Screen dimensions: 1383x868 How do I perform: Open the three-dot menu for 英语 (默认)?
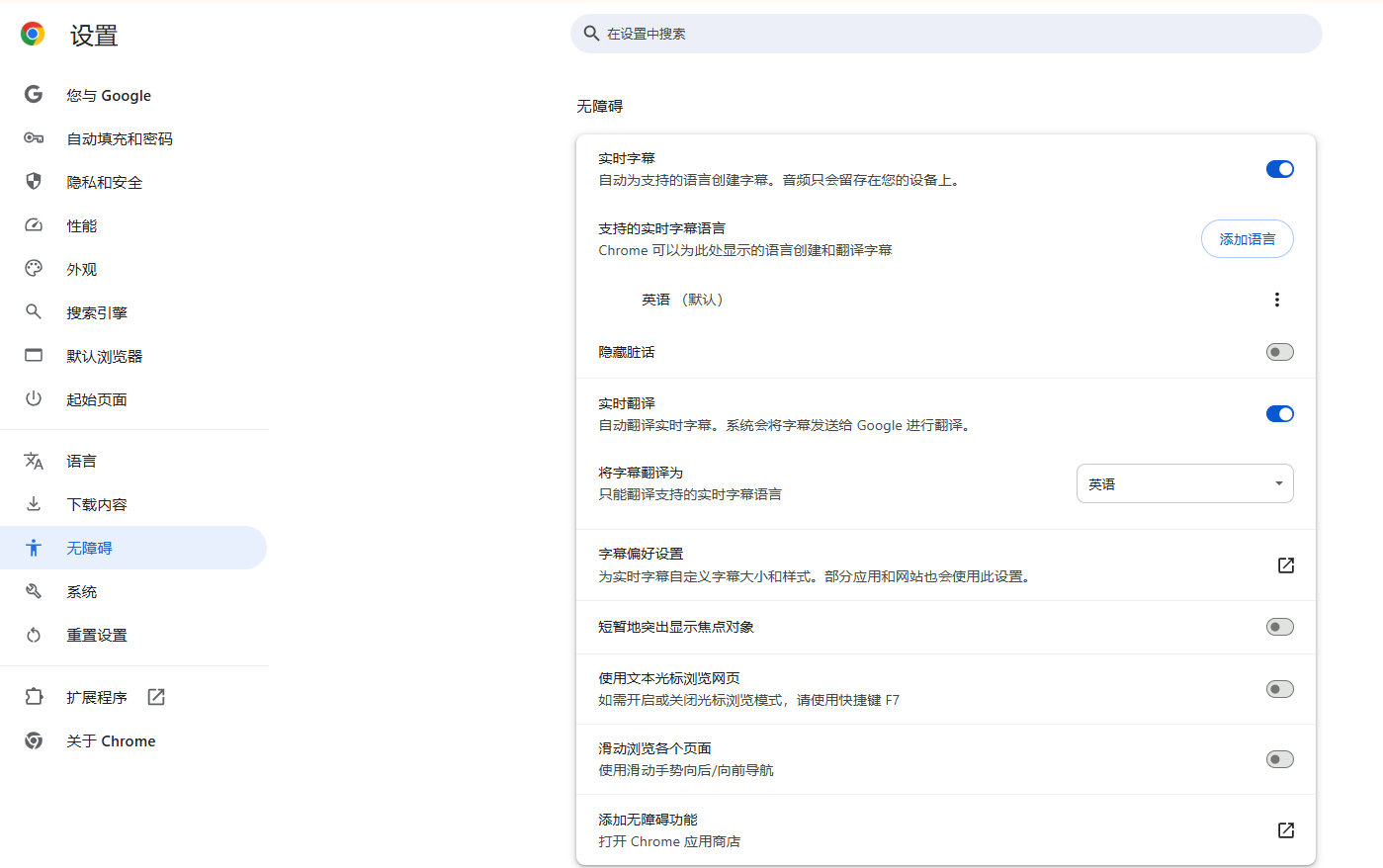pyautogui.click(x=1277, y=300)
